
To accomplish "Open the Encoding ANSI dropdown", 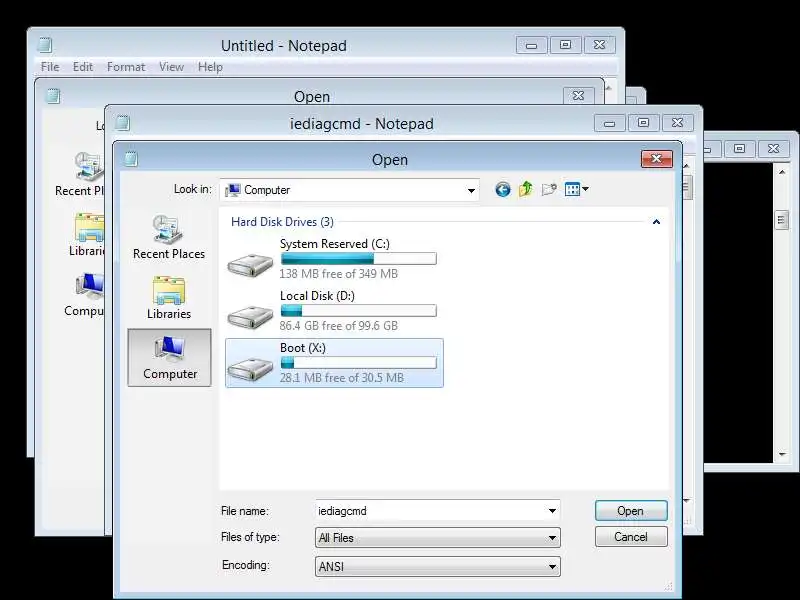I will [438, 566].
